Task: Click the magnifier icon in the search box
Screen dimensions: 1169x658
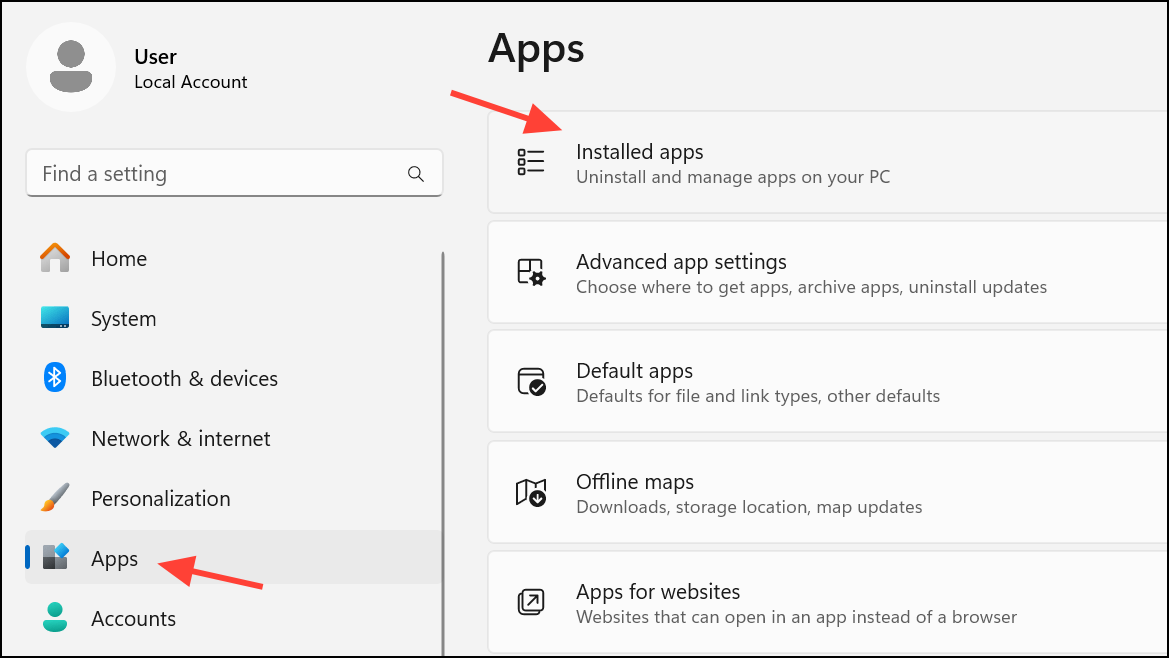Action: (416, 174)
